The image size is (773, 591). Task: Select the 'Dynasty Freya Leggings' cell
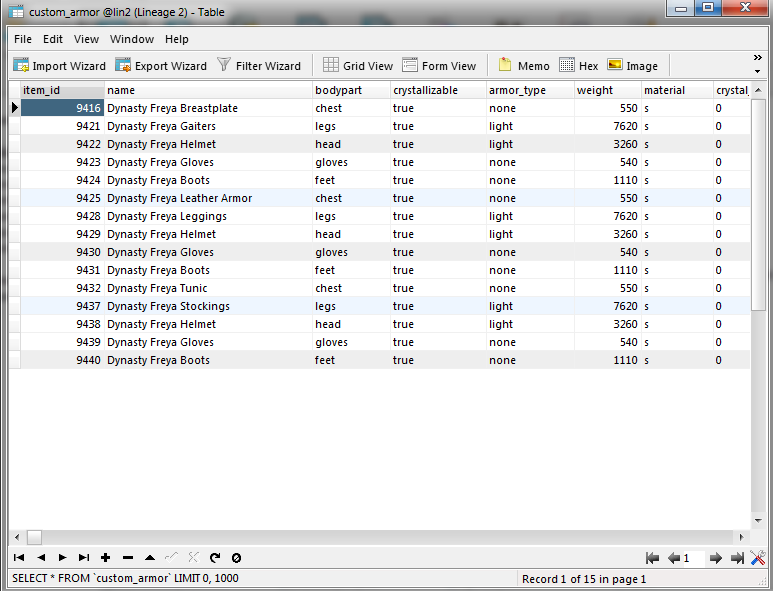point(209,216)
